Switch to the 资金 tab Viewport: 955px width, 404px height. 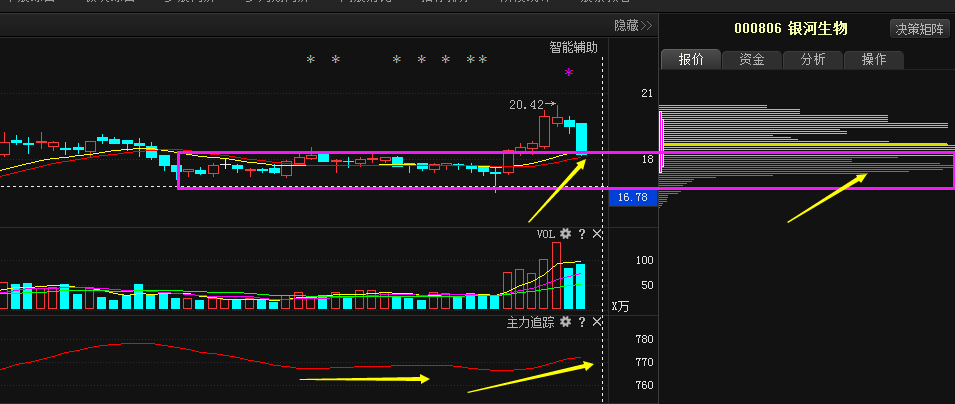click(752, 60)
